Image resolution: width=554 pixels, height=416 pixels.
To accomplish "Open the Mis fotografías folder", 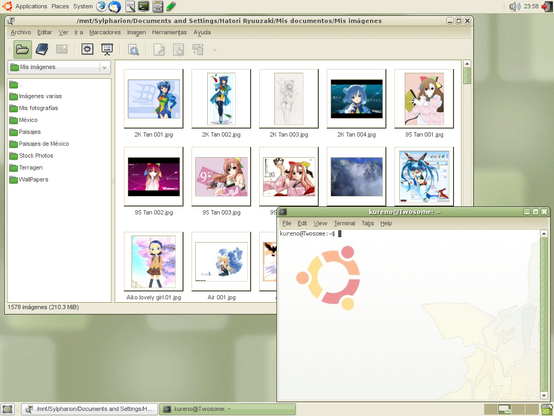I will [x=34, y=108].
